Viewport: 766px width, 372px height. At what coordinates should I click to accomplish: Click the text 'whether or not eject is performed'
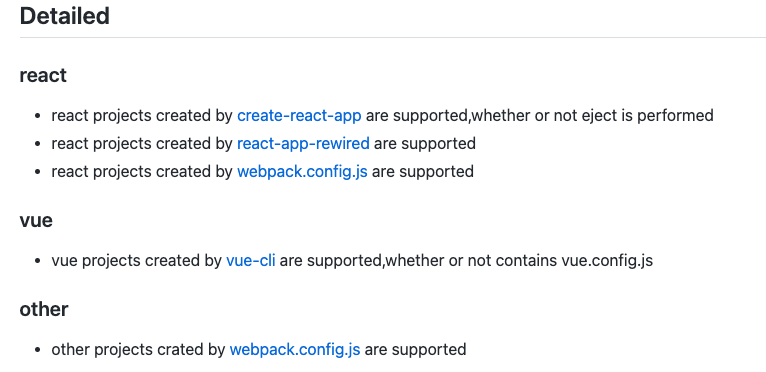click(593, 116)
